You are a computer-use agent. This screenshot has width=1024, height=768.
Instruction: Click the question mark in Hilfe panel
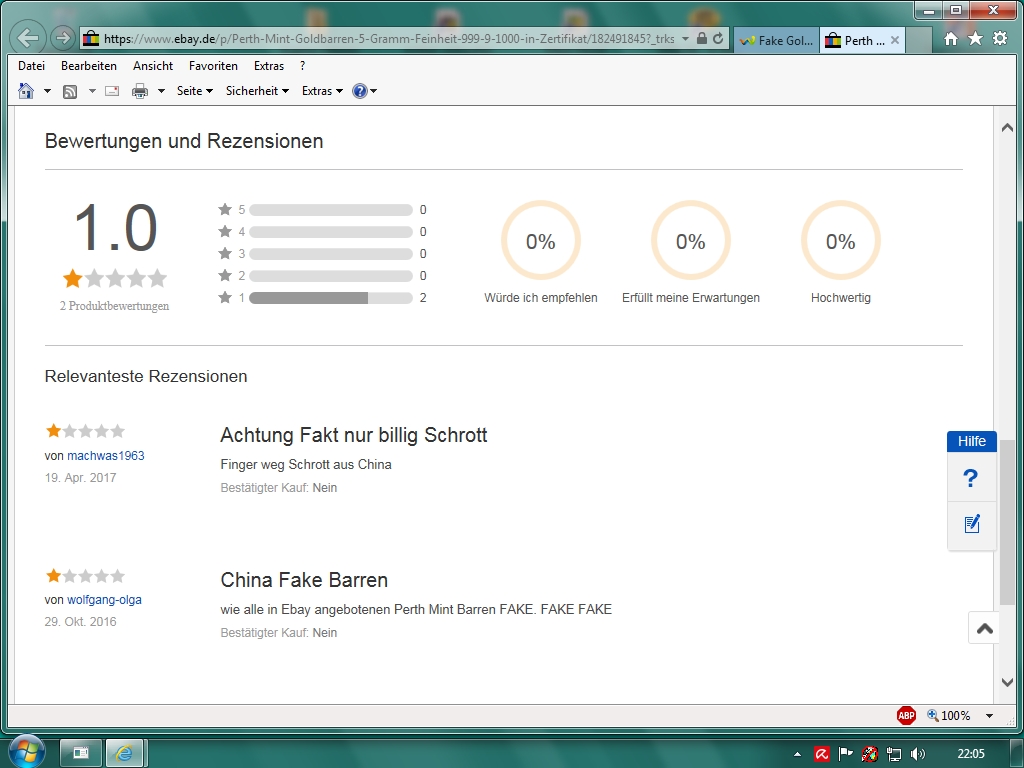pyautogui.click(x=971, y=479)
